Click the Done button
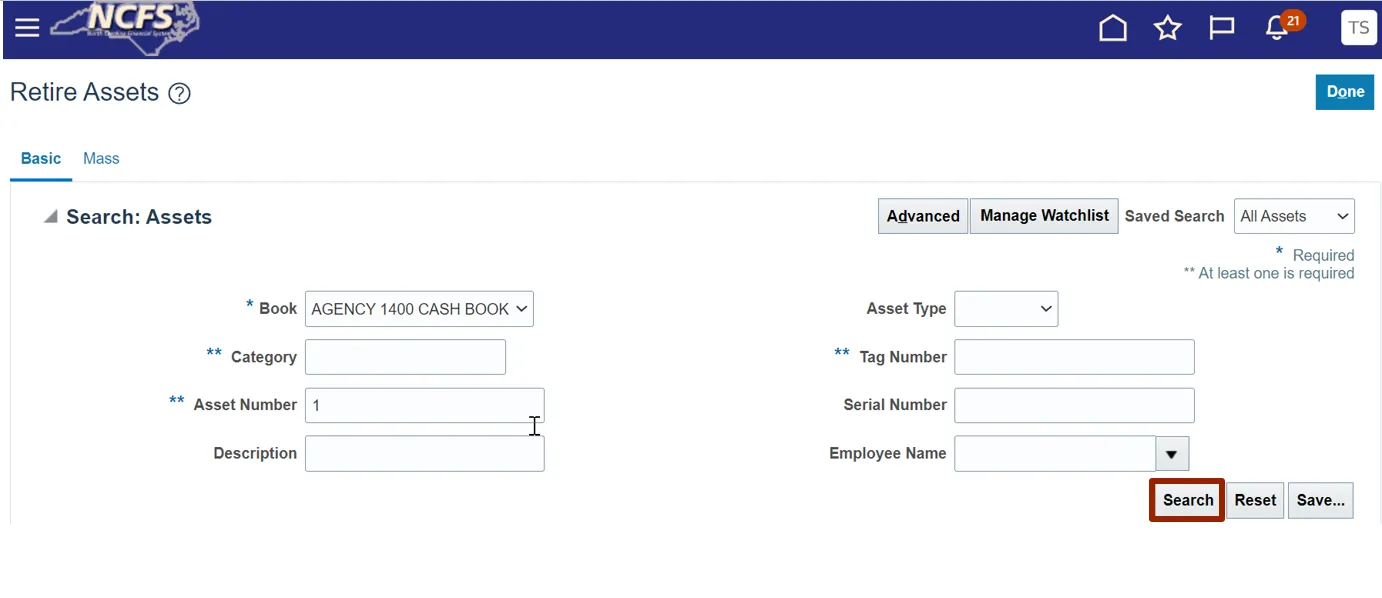 [x=1344, y=92]
